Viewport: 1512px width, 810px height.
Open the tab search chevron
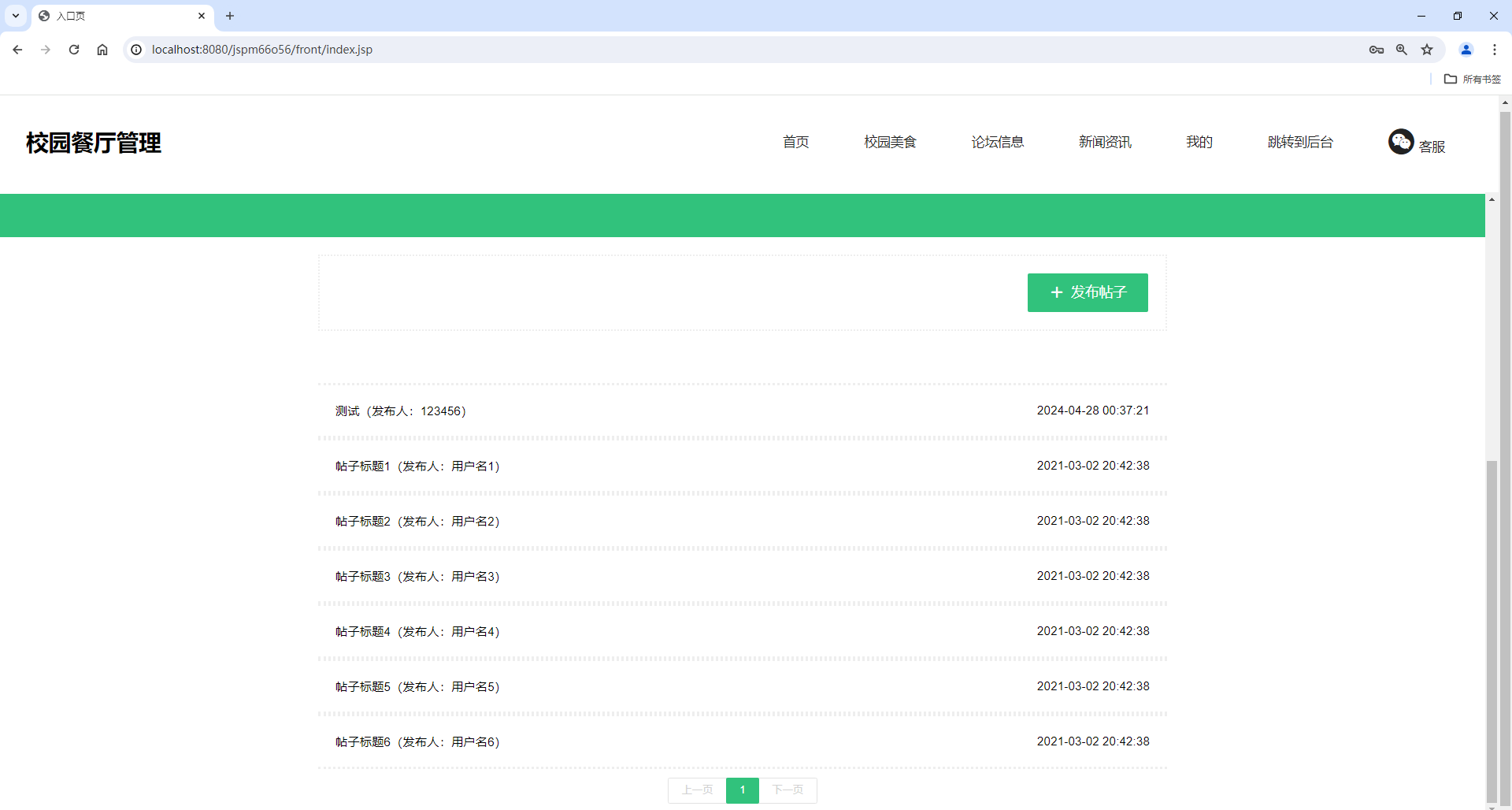pyautogui.click(x=15, y=16)
